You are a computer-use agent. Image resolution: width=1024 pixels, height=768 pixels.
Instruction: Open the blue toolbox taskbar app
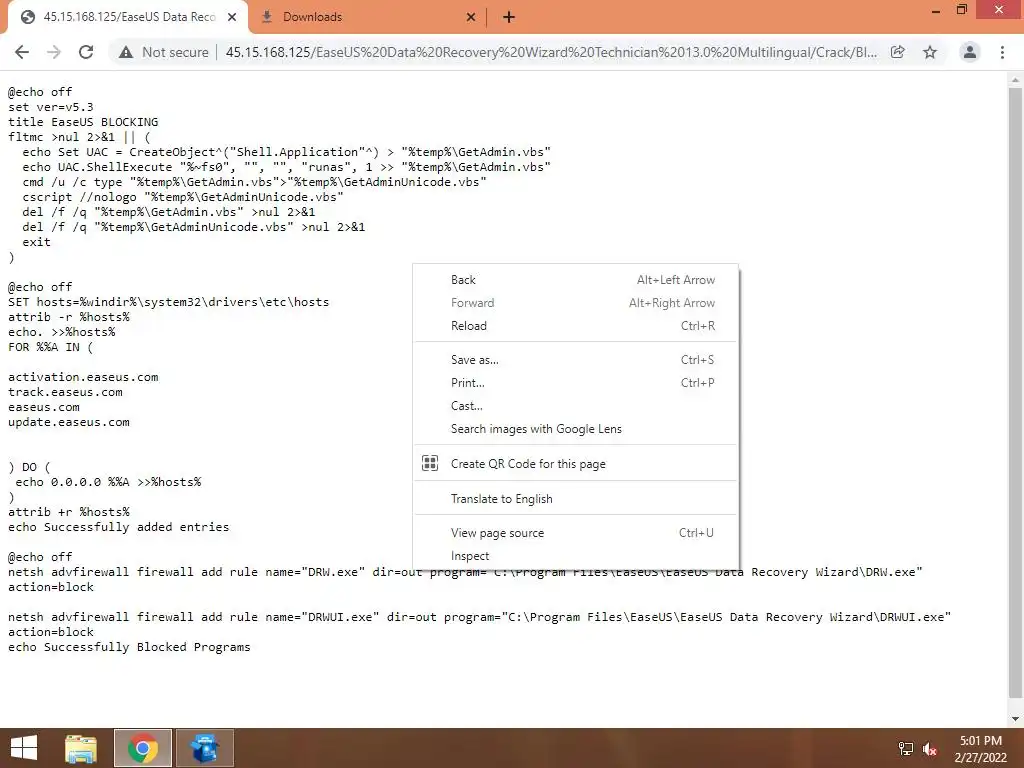pos(205,748)
